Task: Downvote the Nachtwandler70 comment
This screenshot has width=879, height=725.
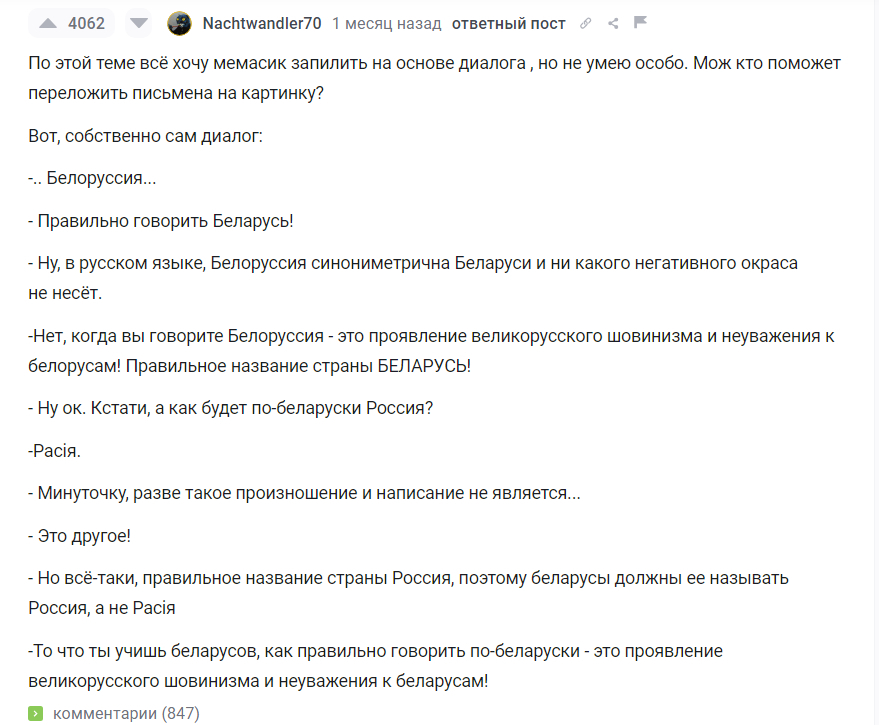Action: [x=139, y=23]
